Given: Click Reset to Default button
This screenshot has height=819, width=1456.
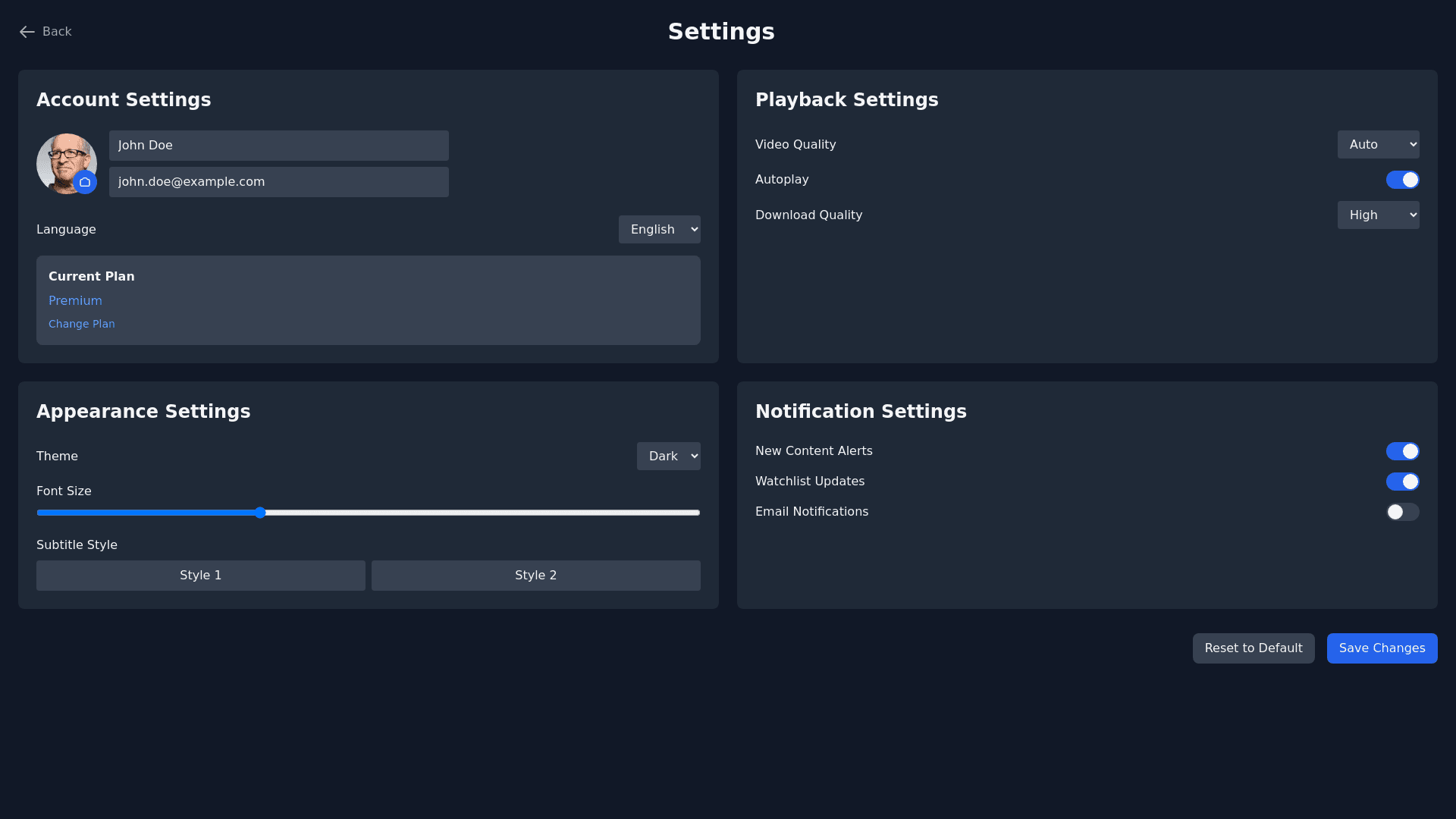Looking at the screenshot, I should [1253, 648].
